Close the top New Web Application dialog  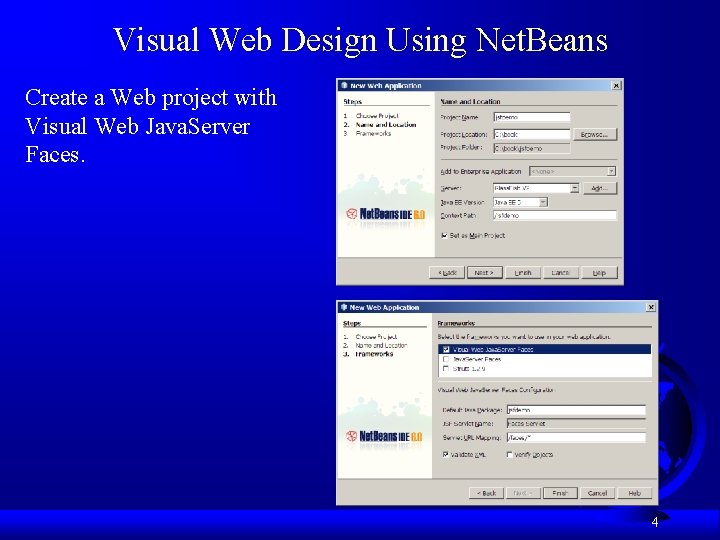(616, 85)
